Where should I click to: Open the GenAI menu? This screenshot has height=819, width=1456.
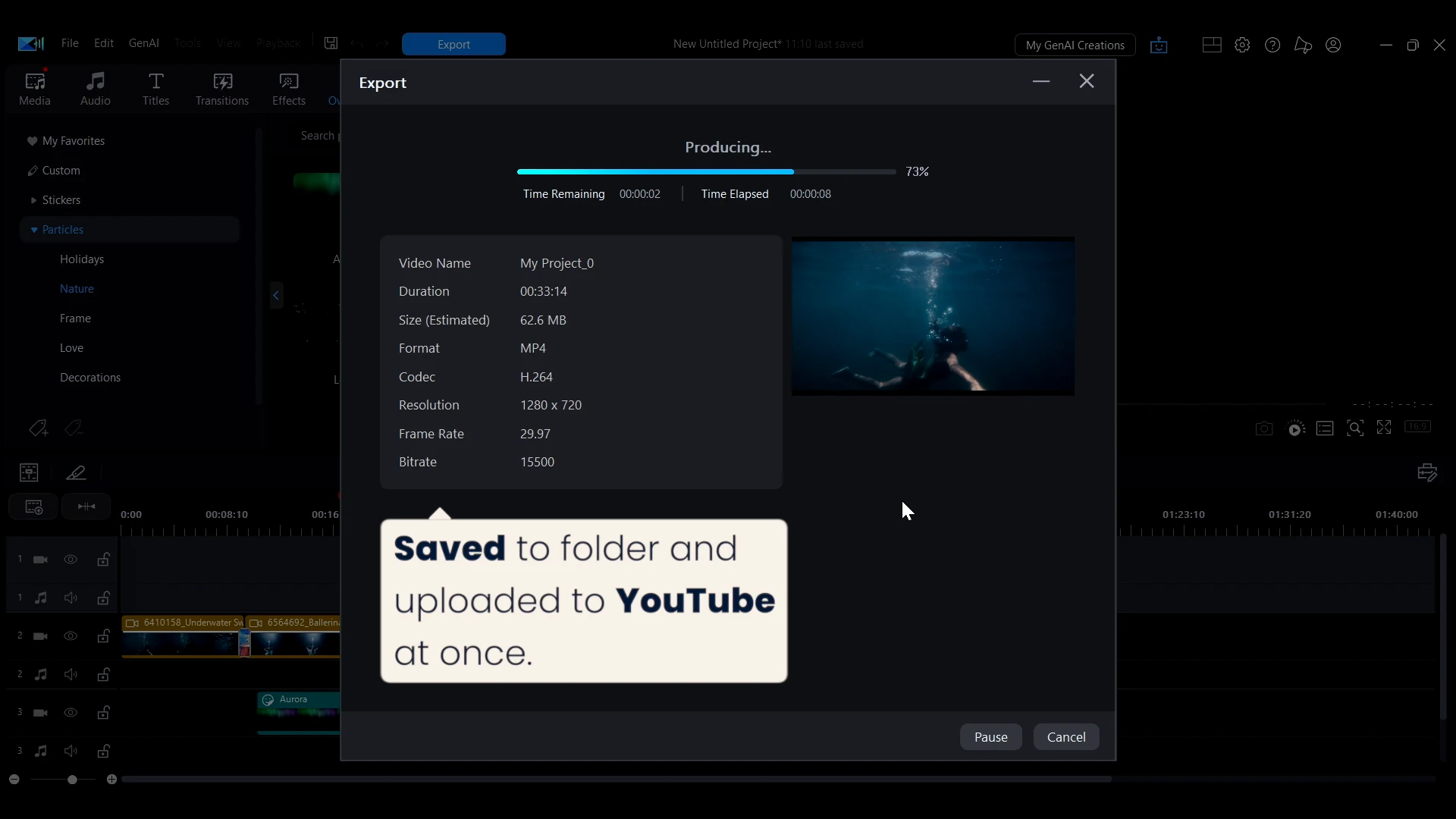point(144,43)
